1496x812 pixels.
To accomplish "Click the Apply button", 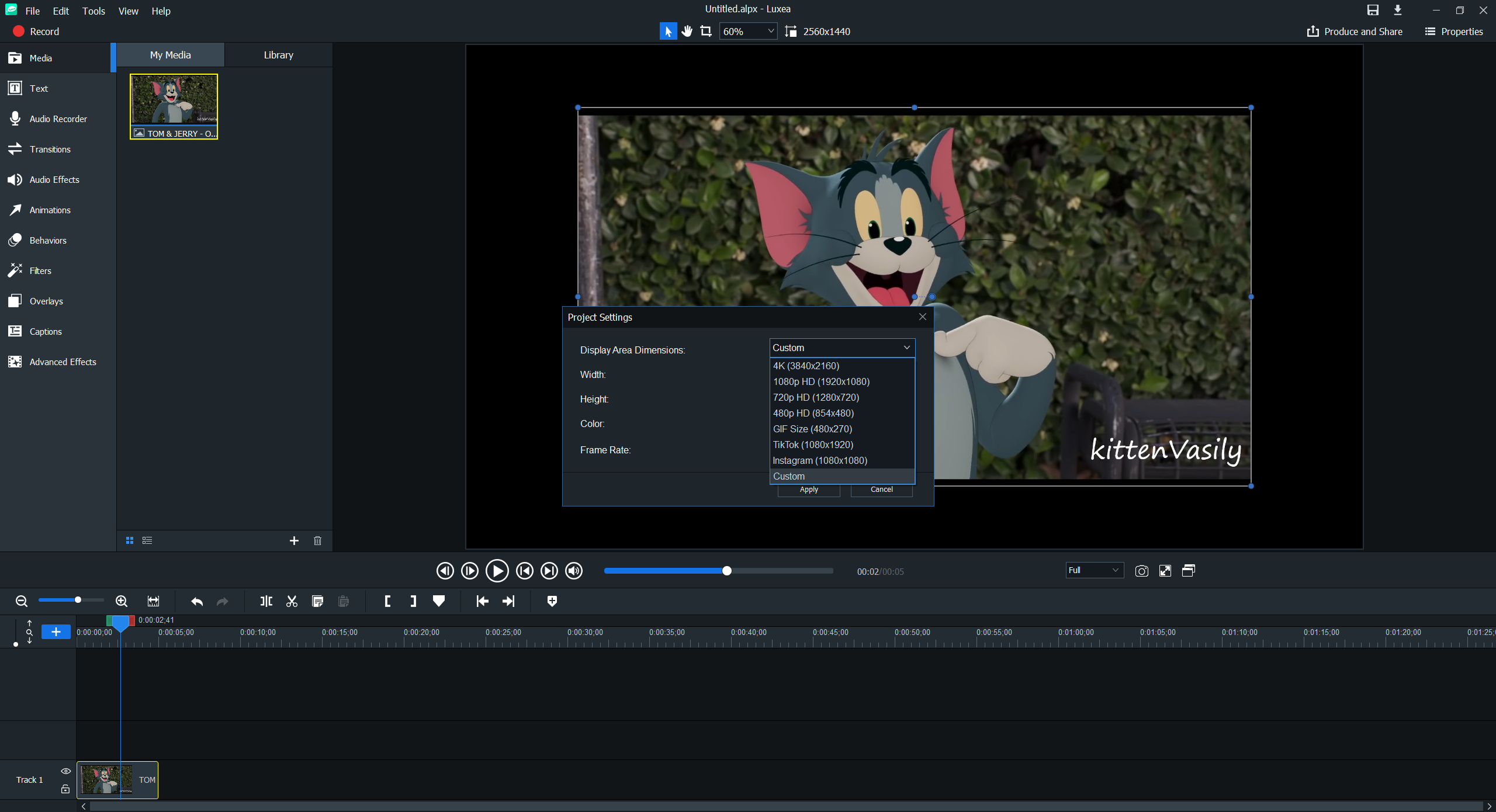I will point(809,490).
